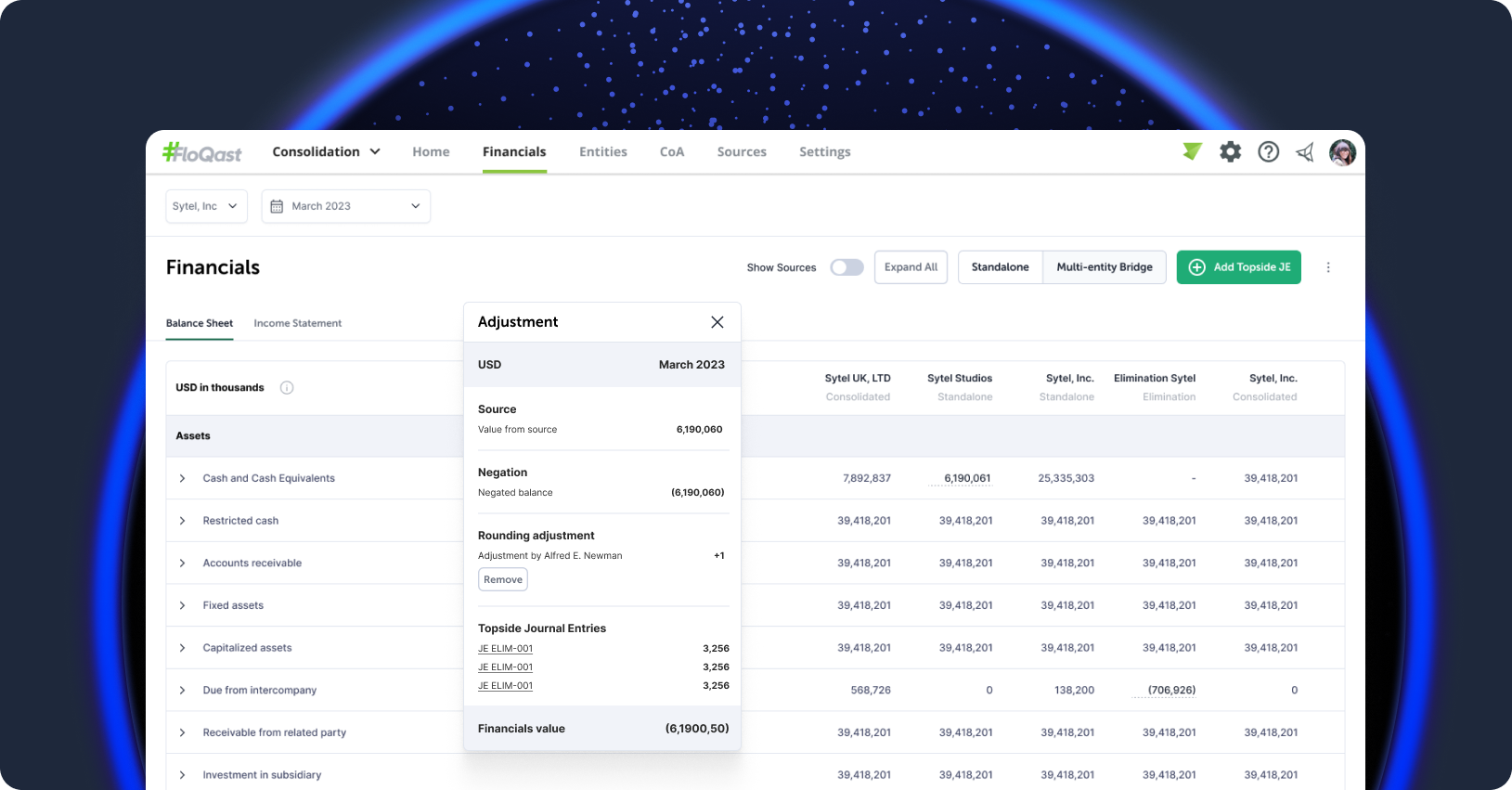This screenshot has width=1512, height=790.
Task: Remove the rounding adjustment
Action: pyautogui.click(x=503, y=580)
